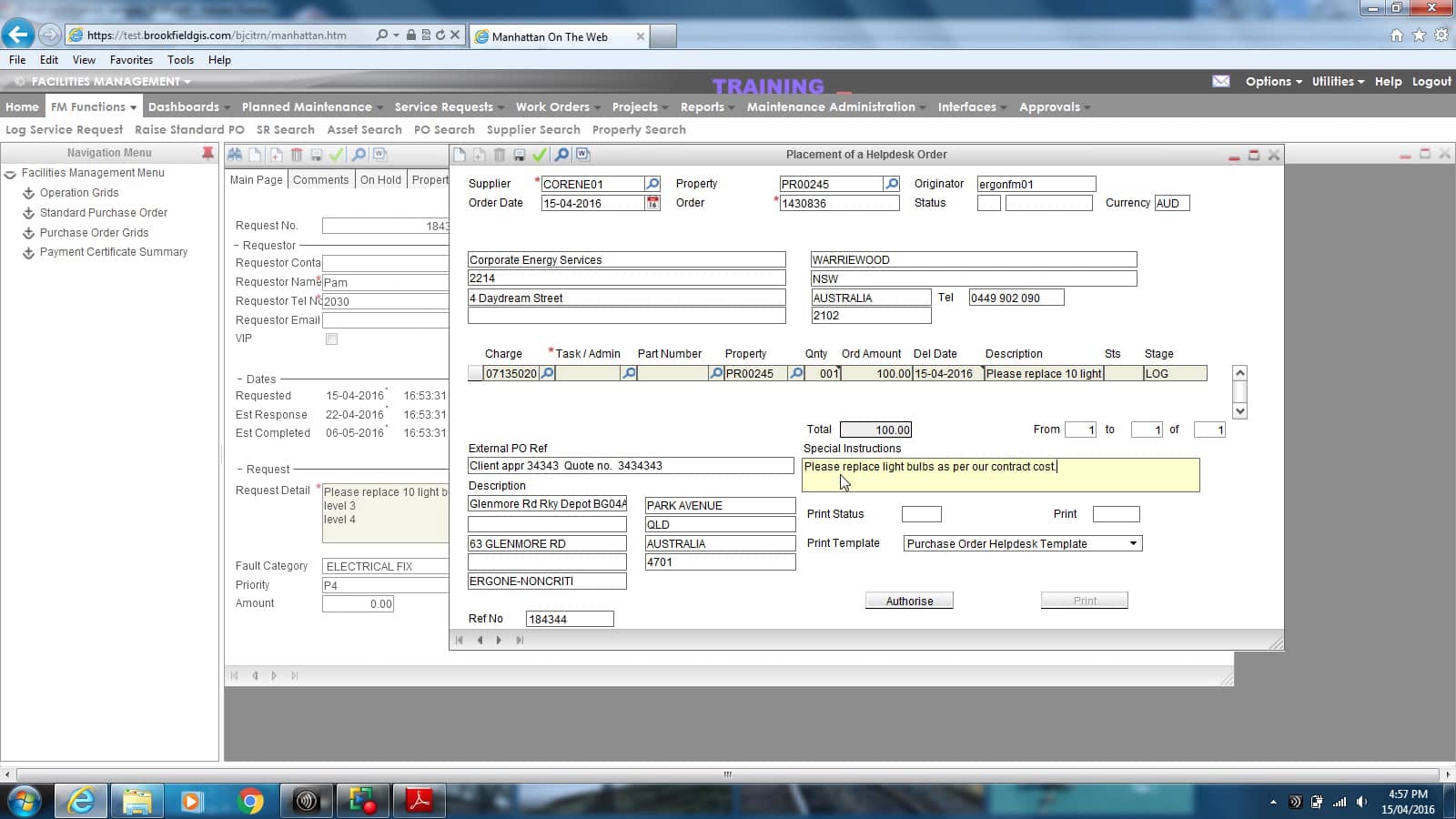Viewport: 1456px width, 819px height.
Task: Toggle the VIP checkbox
Action: click(x=331, y=338)
